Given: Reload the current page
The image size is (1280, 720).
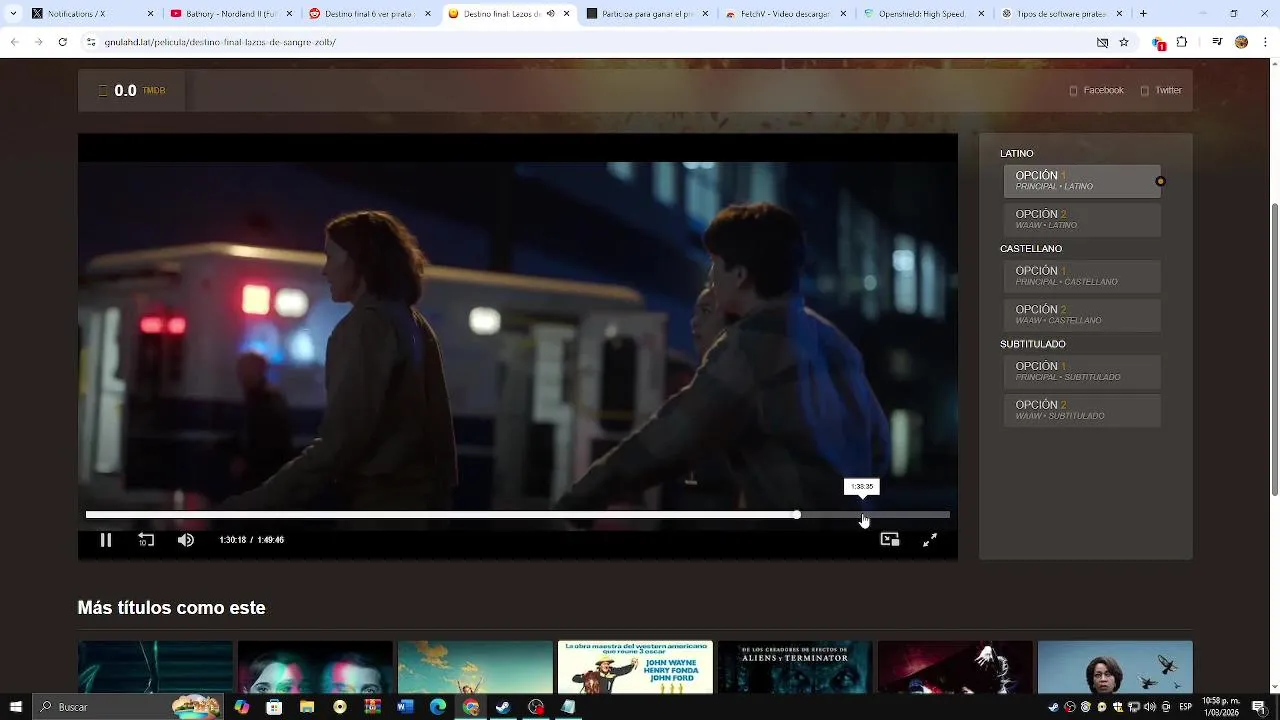Looking at the screenshot, I should 62,42.
